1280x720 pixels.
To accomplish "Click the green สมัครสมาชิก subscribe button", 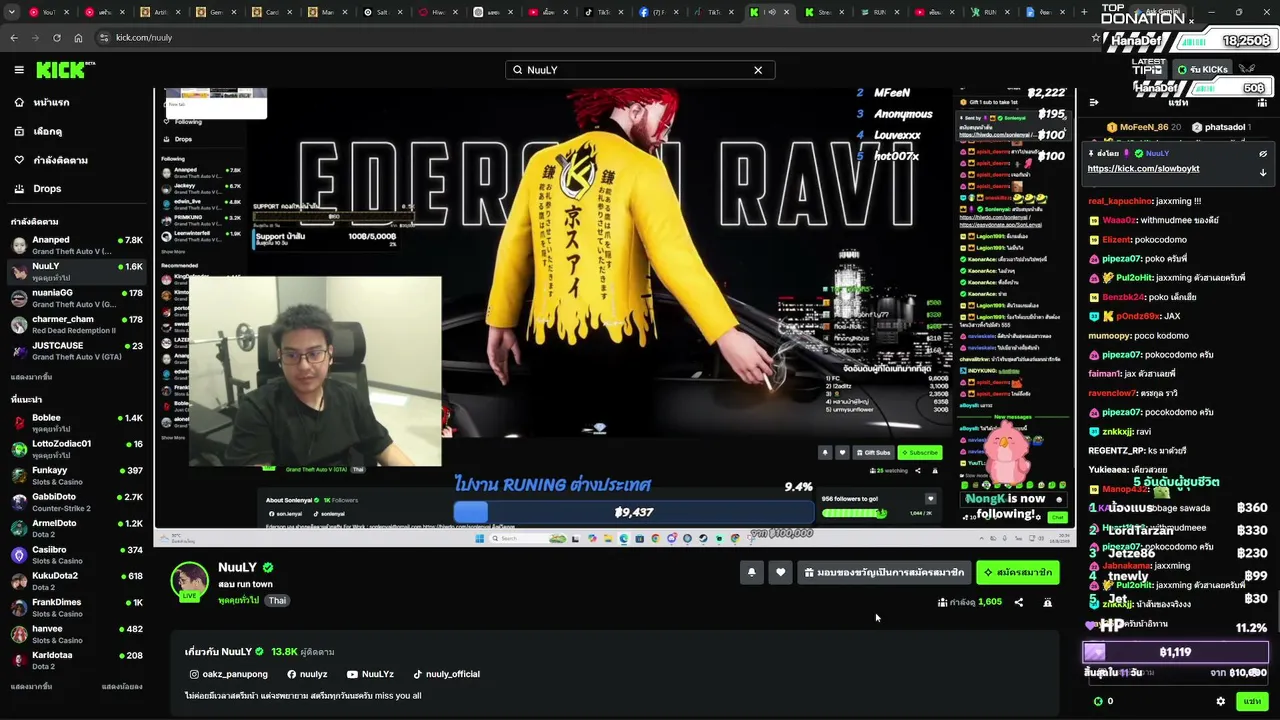I will (1018, 573).
